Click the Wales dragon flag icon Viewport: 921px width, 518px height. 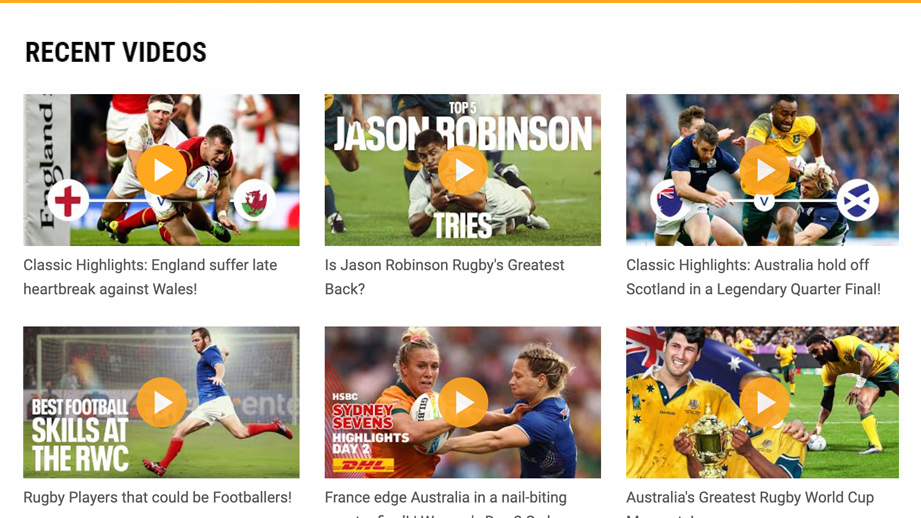[x=255, y=201]
